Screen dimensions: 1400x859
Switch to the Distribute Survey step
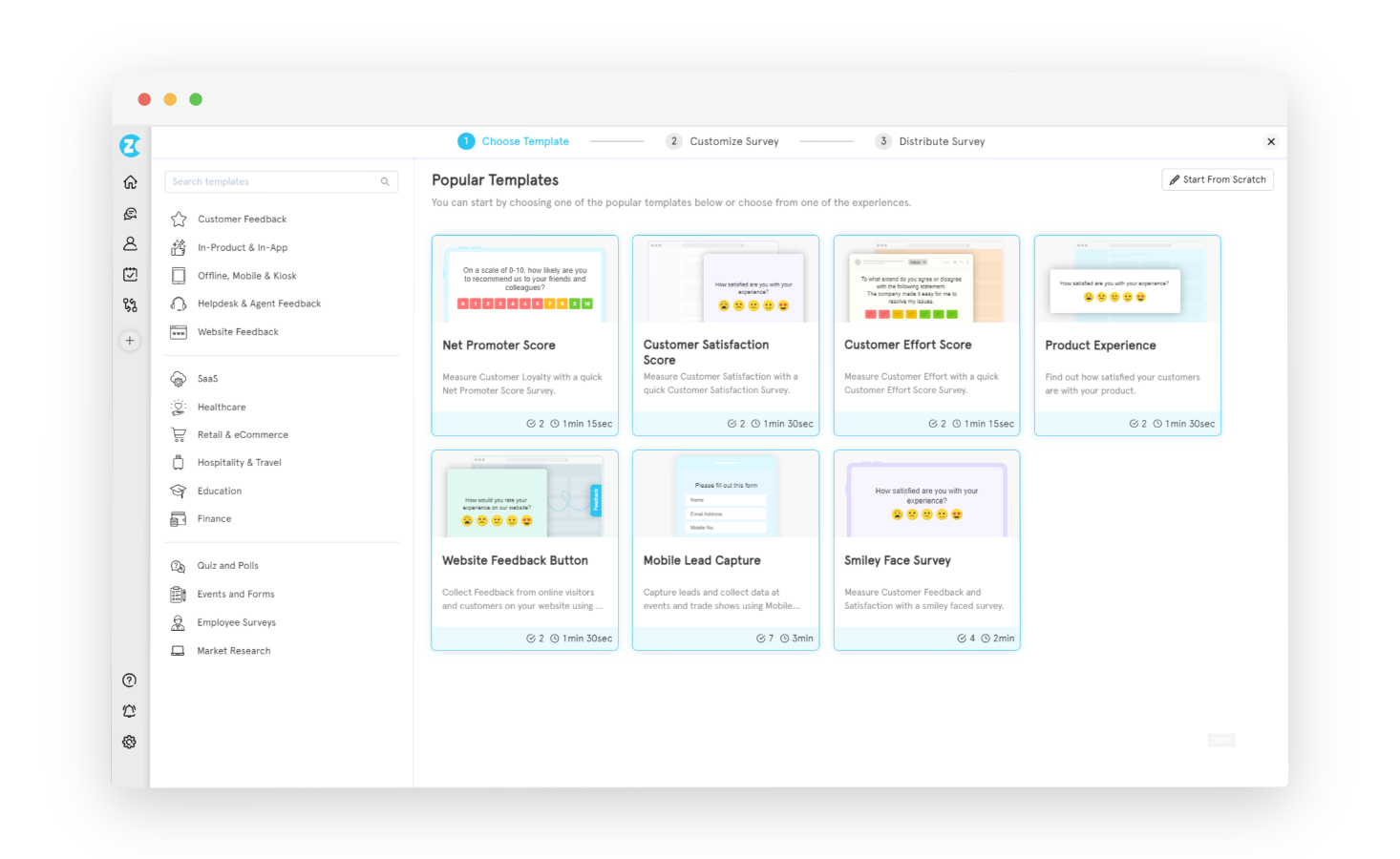tap(942, 141)
